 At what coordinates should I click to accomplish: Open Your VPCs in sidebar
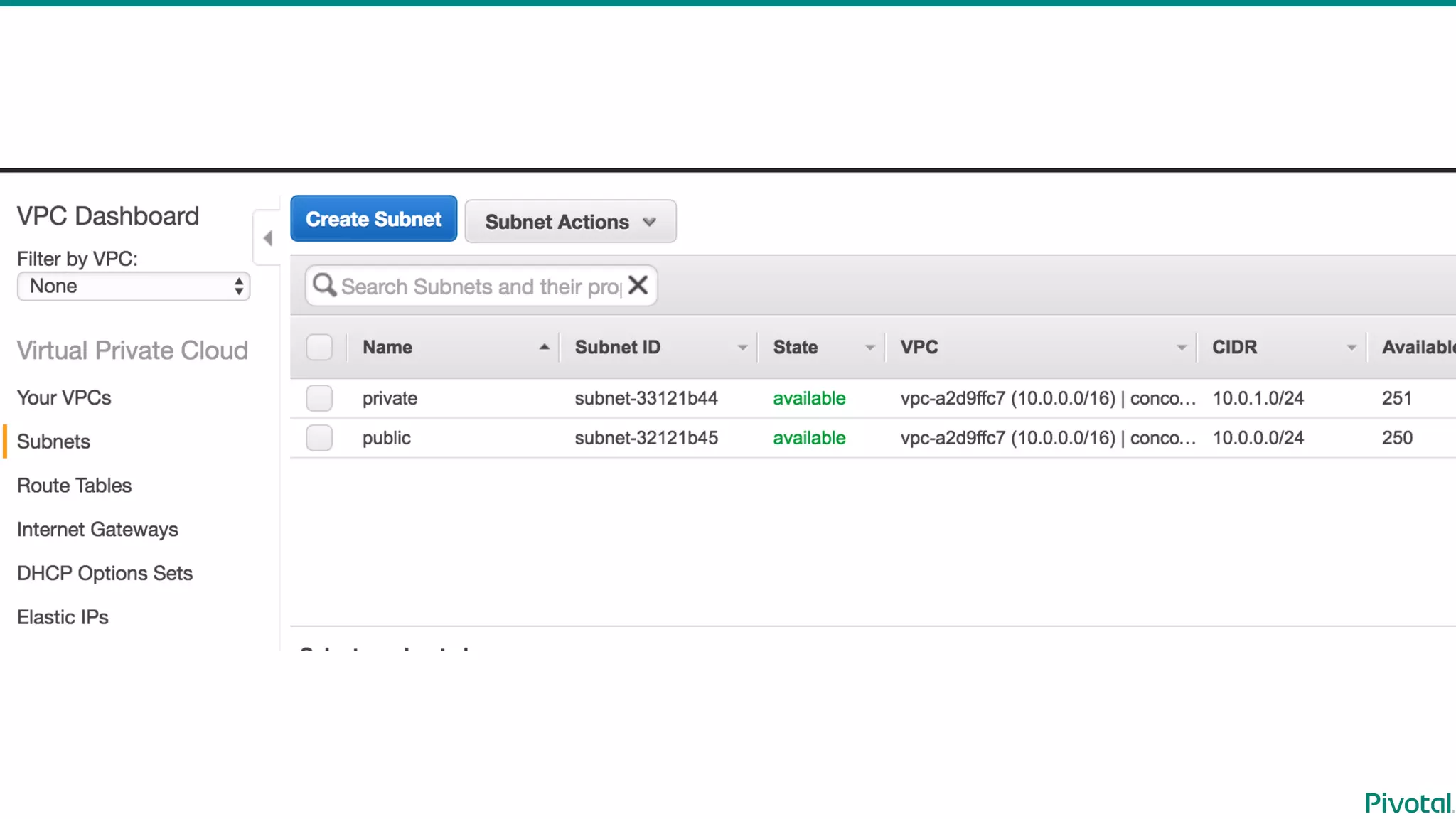point(64,397)
